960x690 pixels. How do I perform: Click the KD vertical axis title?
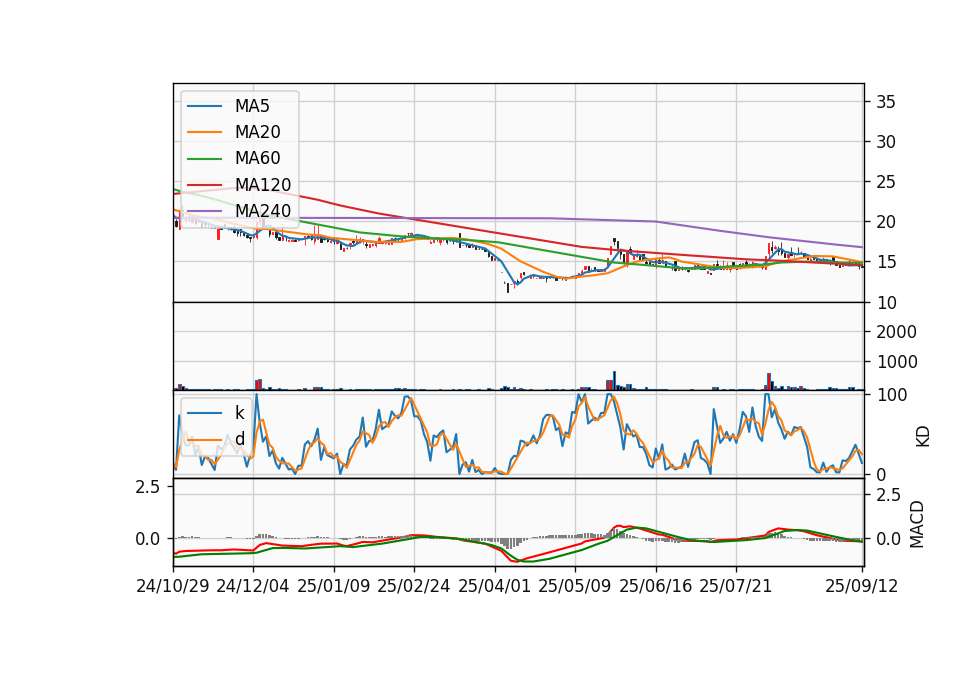(x=922, y=436)
